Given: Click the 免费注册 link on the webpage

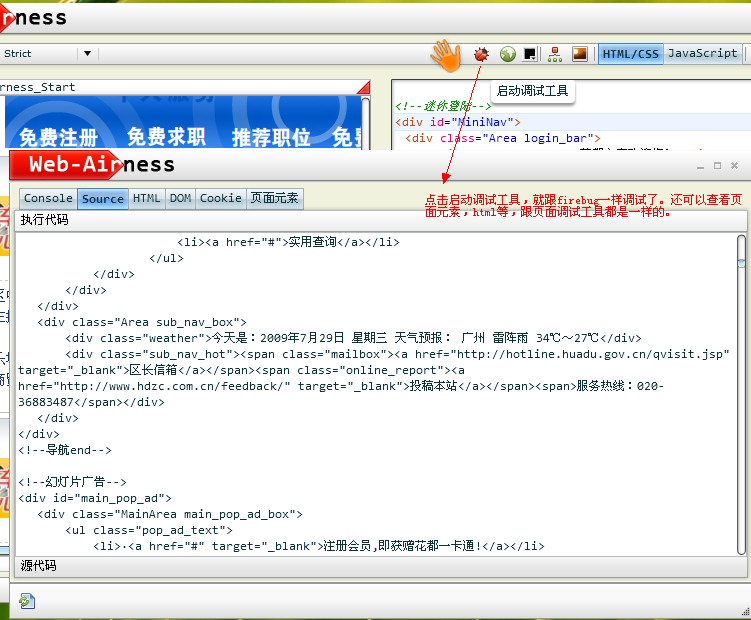Looking at the screenshot, I should click(58, 137).
